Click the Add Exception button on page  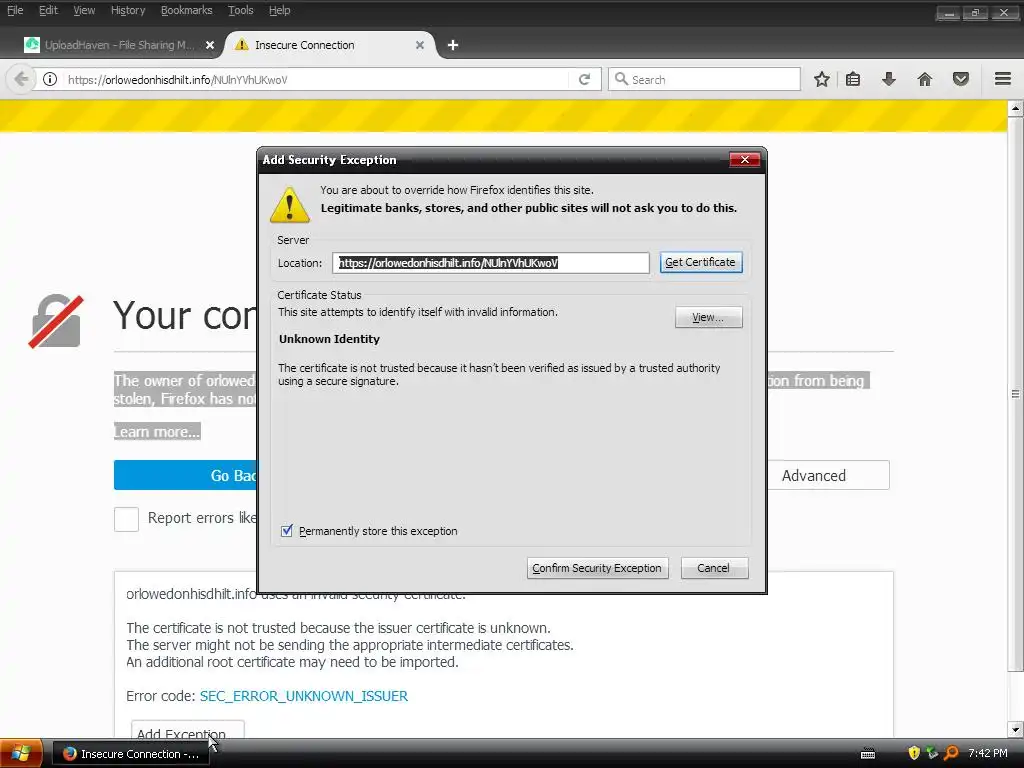(187, 729)
